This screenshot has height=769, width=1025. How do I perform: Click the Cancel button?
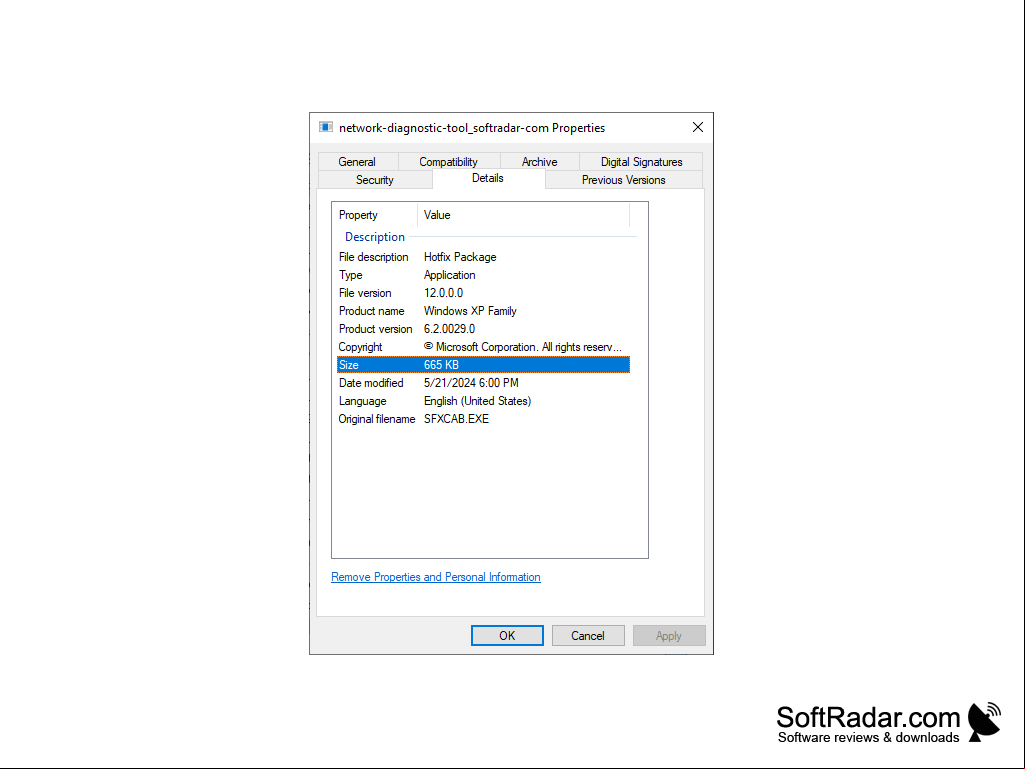588,636
